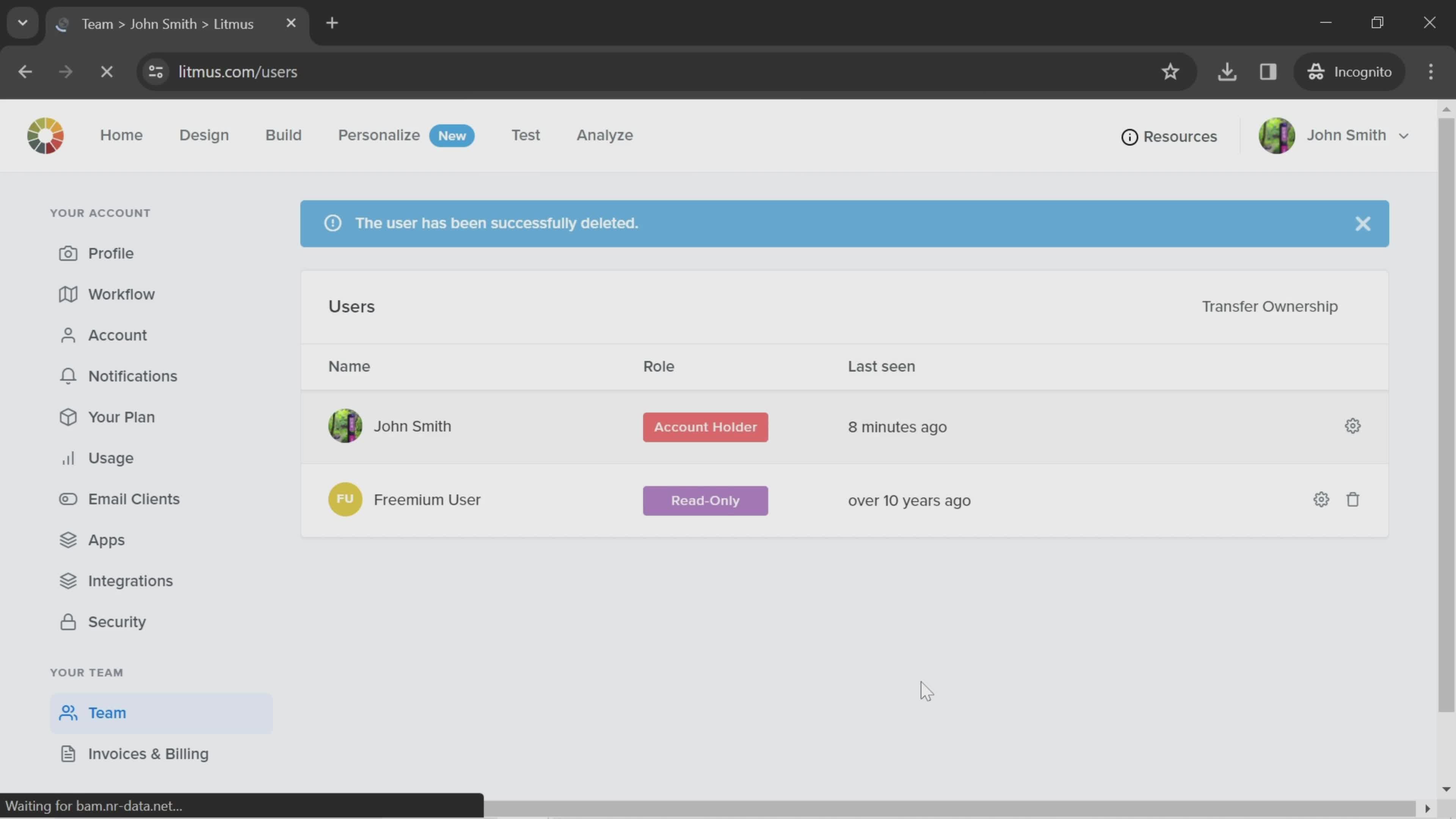Bookmark this page with star icon
This screenshot has width=1456, height=819.
coord(1170,72)
